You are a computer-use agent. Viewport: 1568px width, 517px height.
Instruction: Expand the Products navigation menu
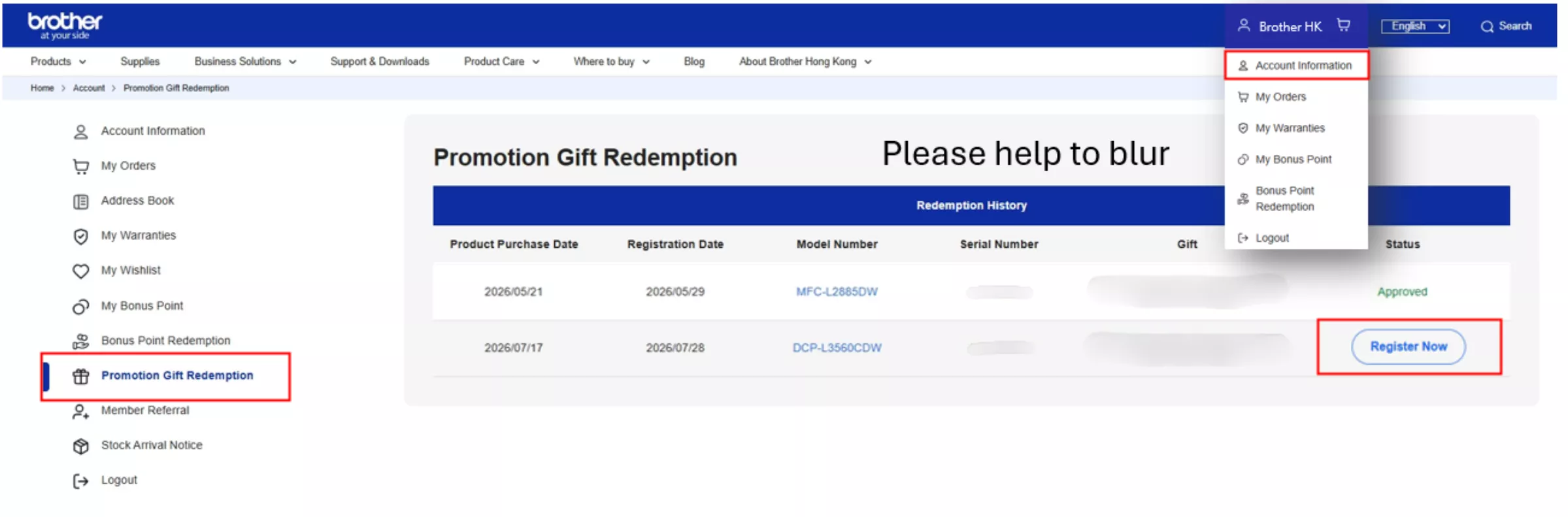coord(58,61)
